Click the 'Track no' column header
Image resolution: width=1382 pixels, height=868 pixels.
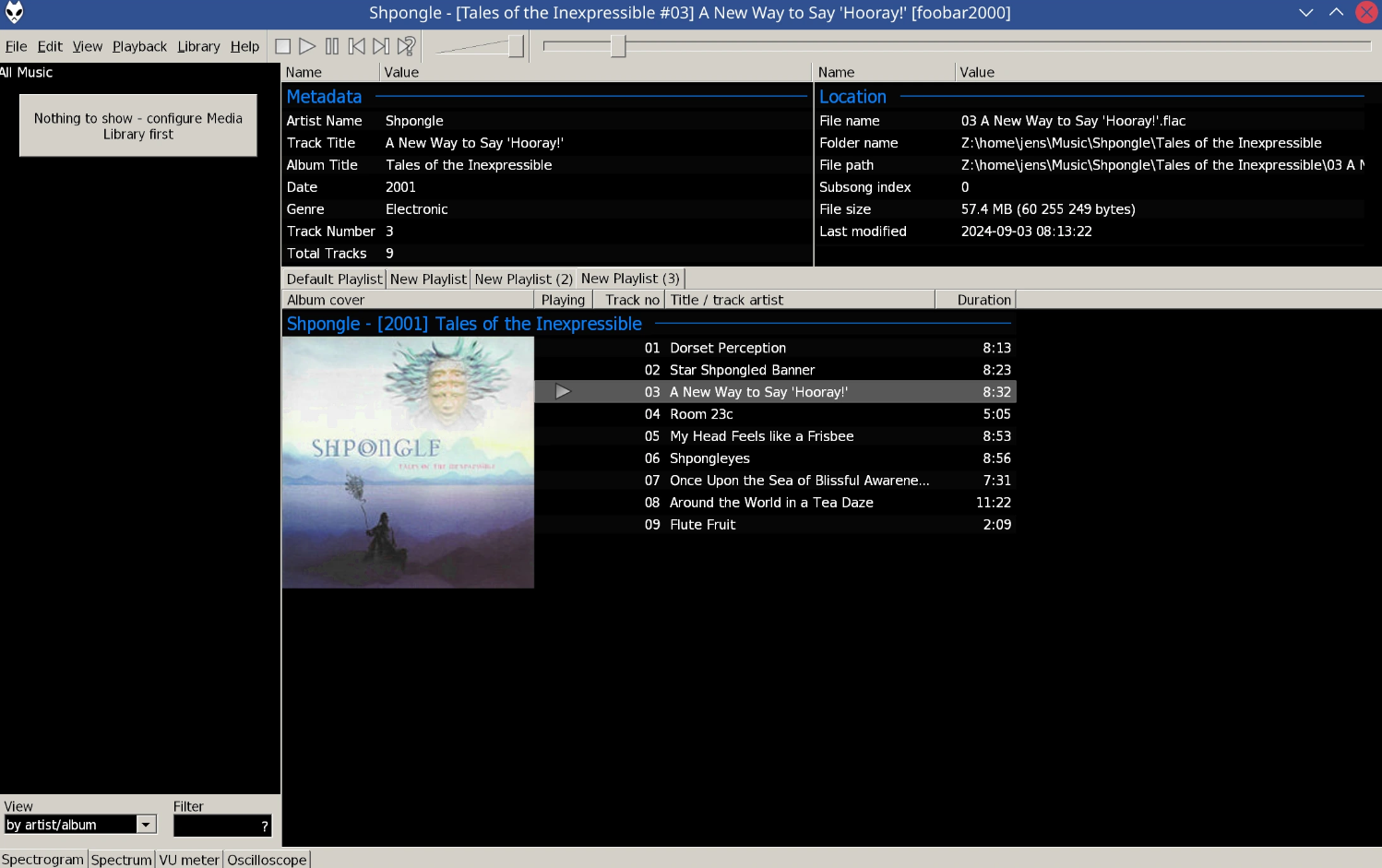click(x=628, y=300)
